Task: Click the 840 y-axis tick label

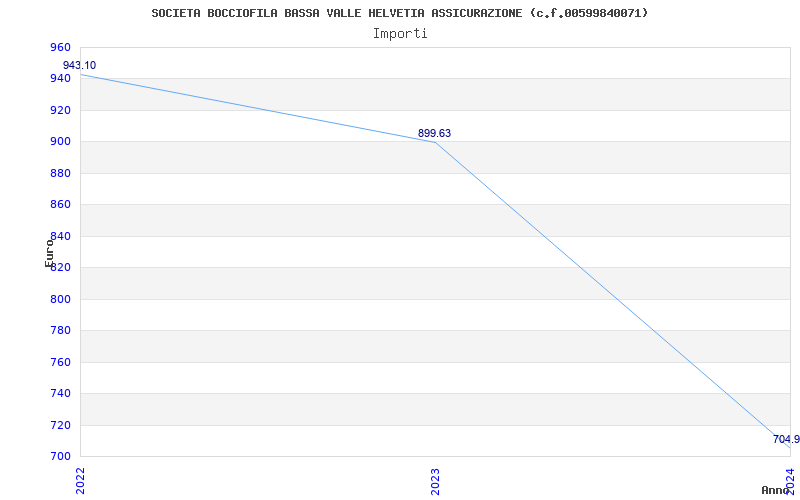Action: 60,236
